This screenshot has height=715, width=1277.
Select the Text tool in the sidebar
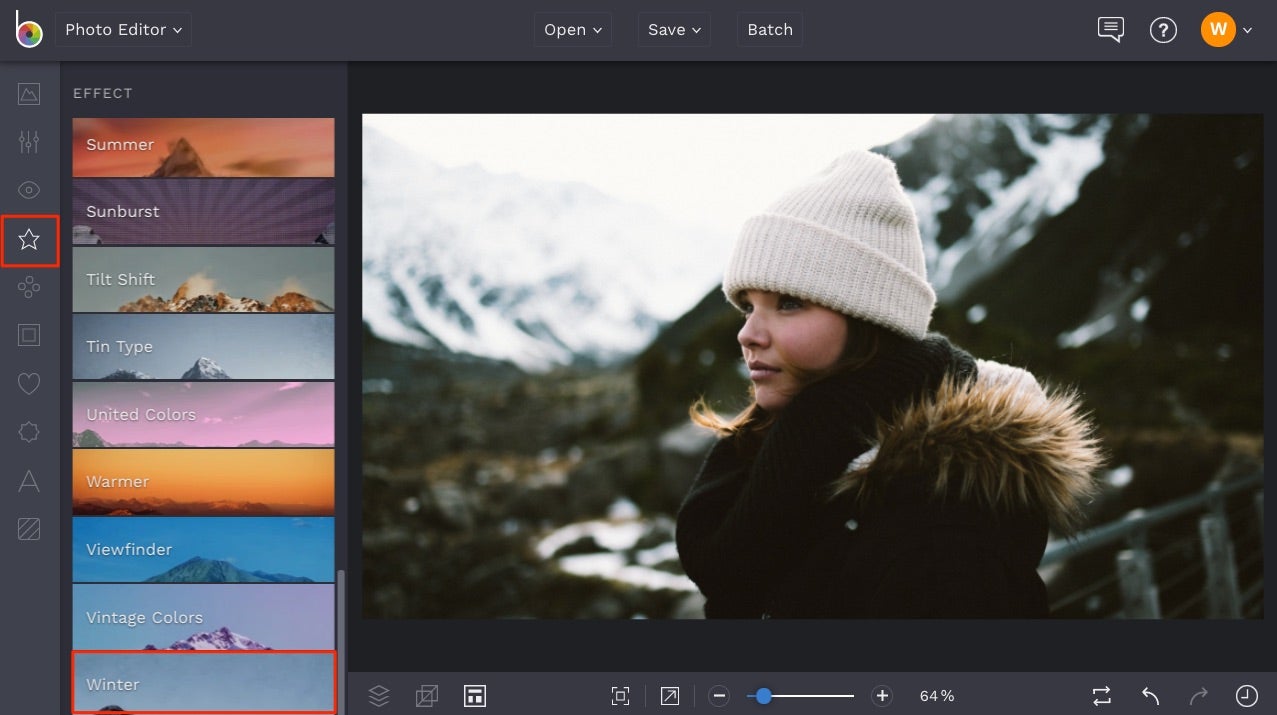coord(29,481)
